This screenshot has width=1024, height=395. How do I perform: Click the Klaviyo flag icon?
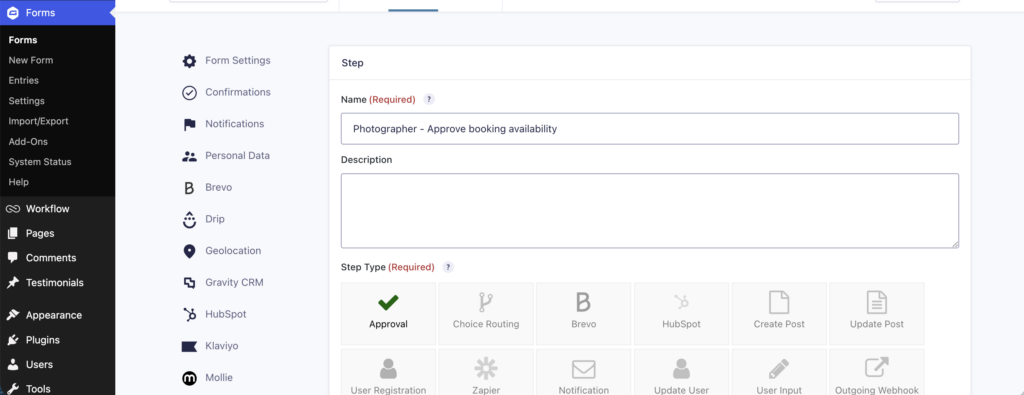point(189,346)
